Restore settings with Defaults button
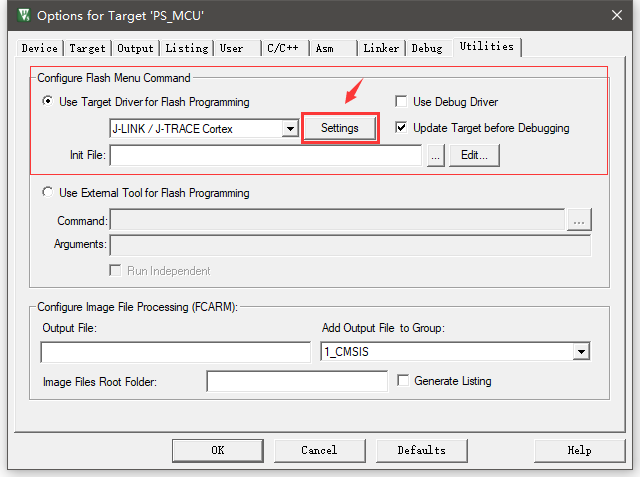 pos(422,450)
